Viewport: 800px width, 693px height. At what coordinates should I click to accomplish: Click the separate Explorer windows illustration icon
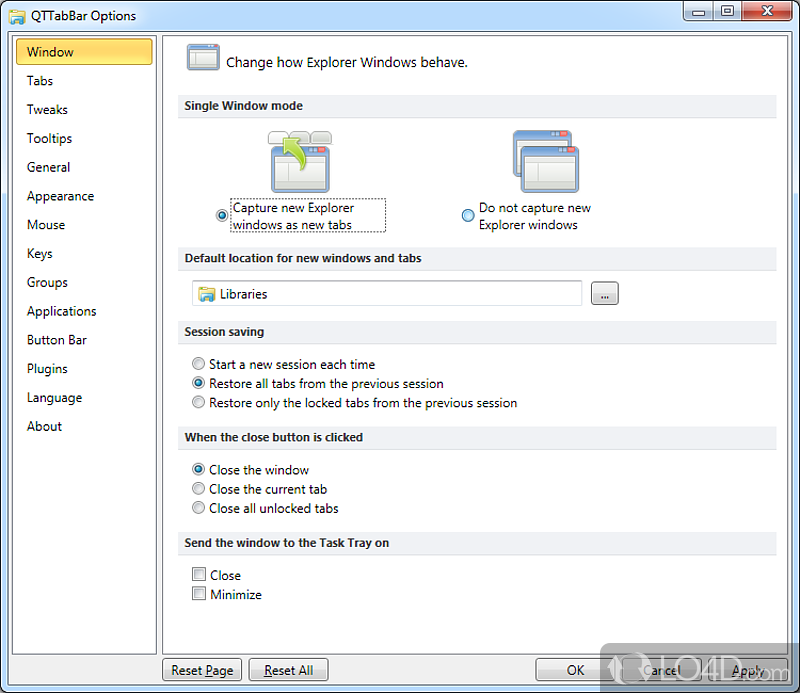[x=545, y=161]
